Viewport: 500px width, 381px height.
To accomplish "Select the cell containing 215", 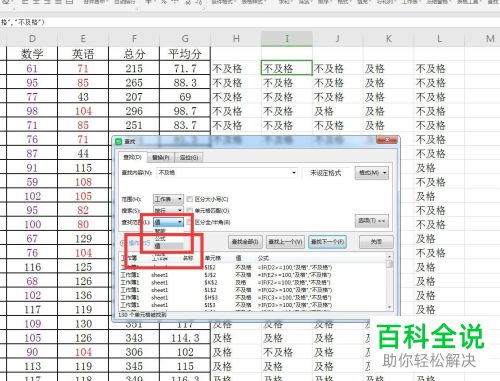I will pyautogui.click(x=134, y=68).
